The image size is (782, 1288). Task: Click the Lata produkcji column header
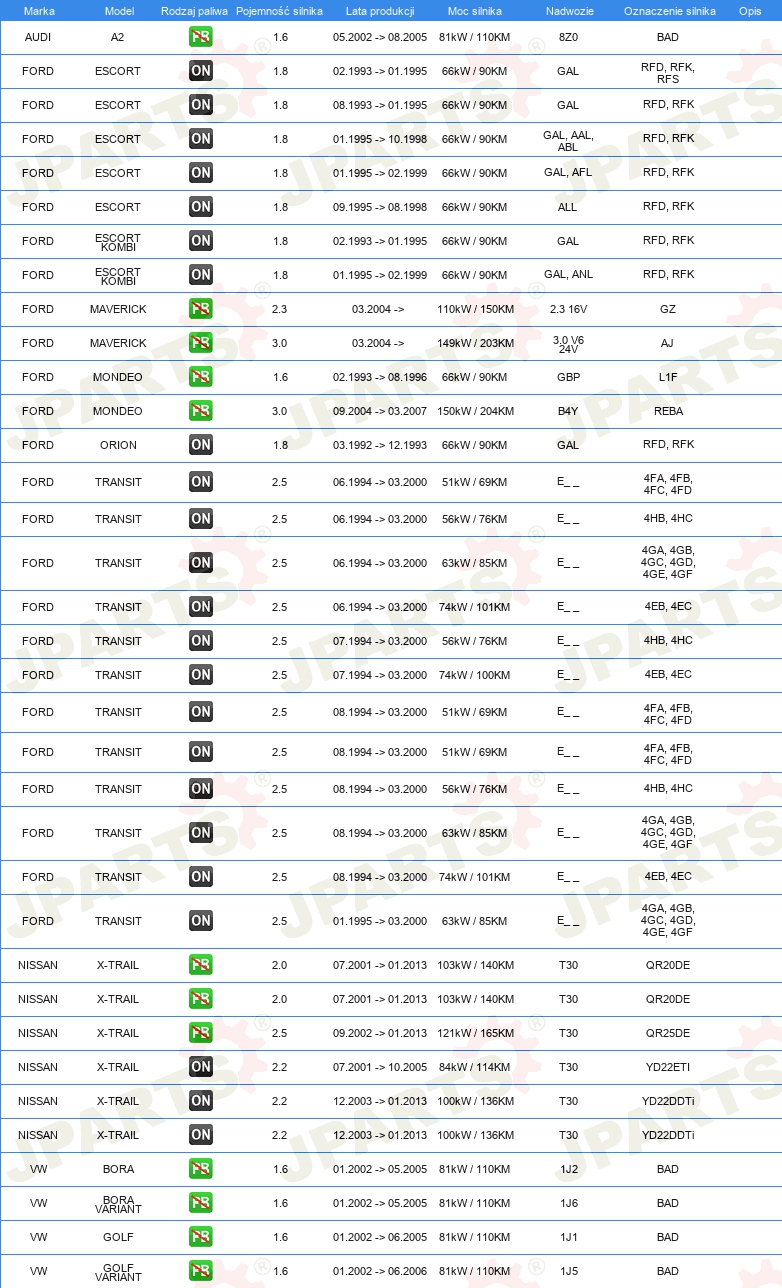pos(380,11)
